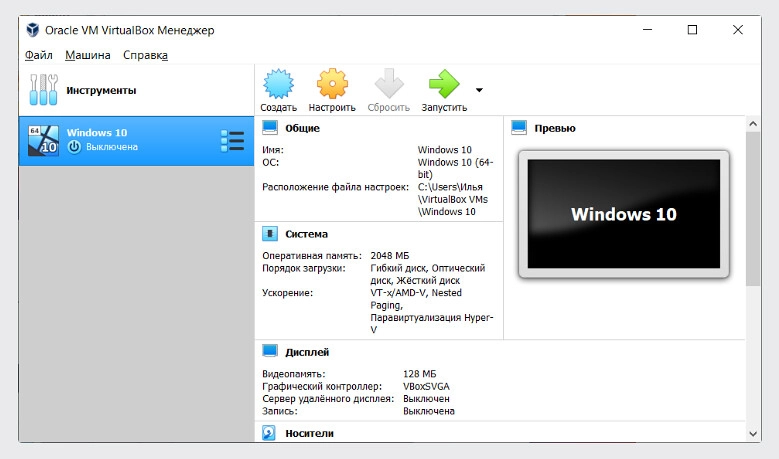
Task: Click the Windows 10 (64-bit) OS value
Action: click(x=455, y=168)
